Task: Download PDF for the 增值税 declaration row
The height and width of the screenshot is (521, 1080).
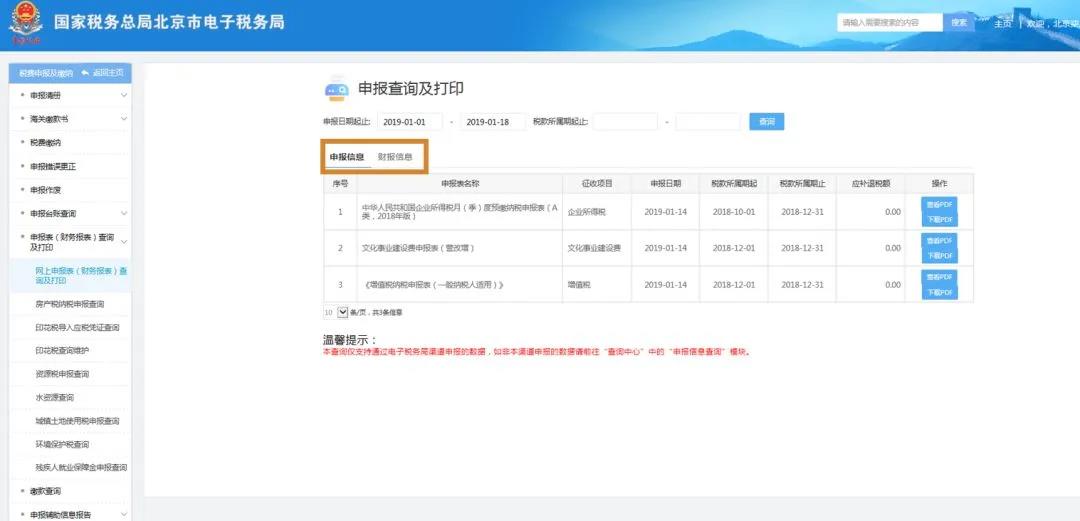Action: coord(939,292)
